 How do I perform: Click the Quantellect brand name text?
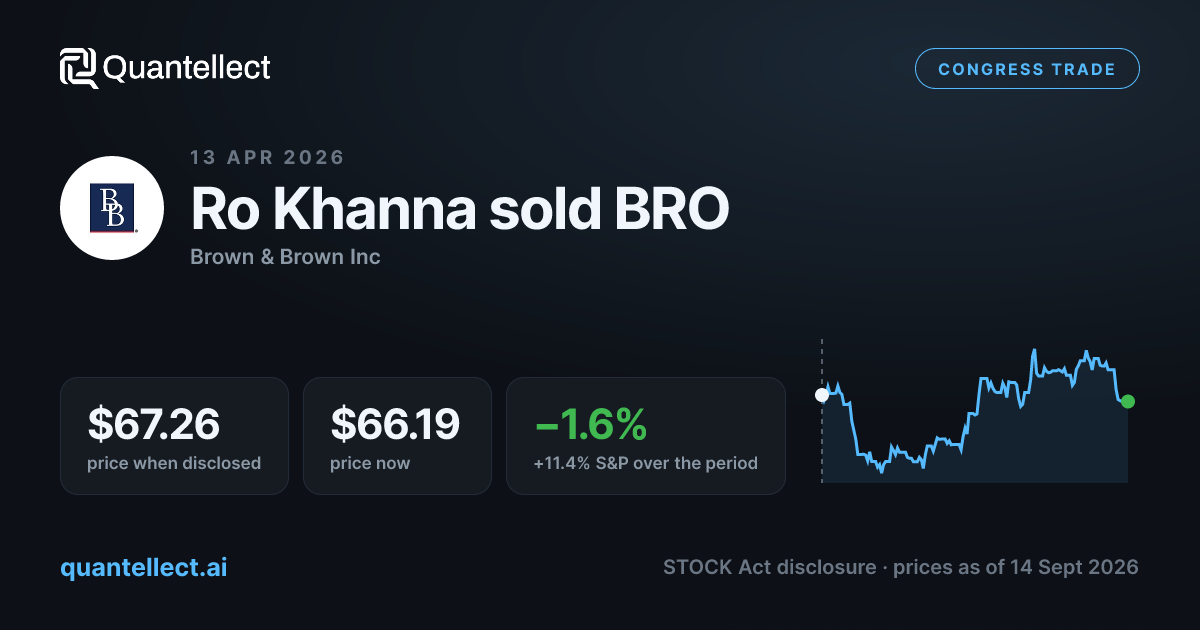point(187,68)
